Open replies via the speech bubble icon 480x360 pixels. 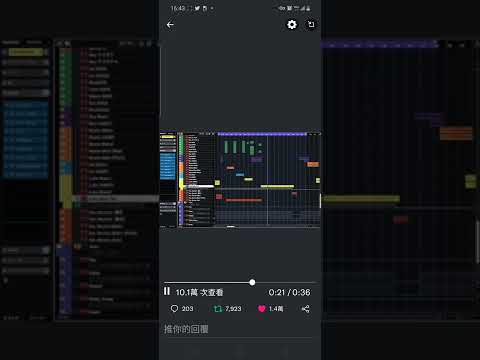click(174, 309)
